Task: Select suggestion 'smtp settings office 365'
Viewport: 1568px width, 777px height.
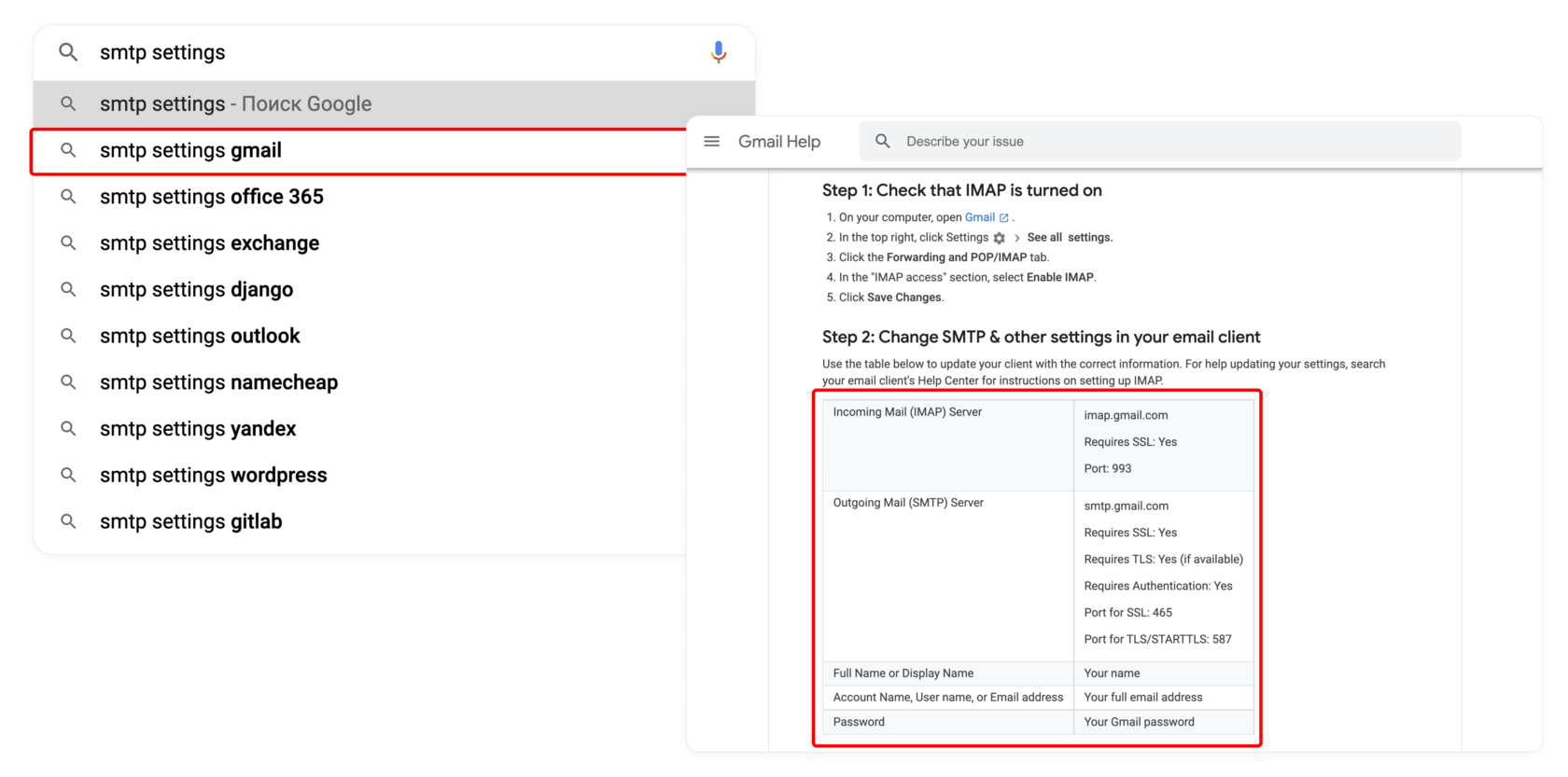Action: (359, 197)
